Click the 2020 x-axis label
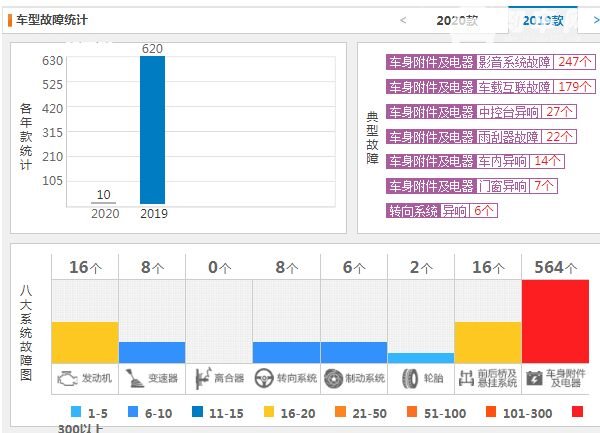The image size is (600, 433). (105, 213)
